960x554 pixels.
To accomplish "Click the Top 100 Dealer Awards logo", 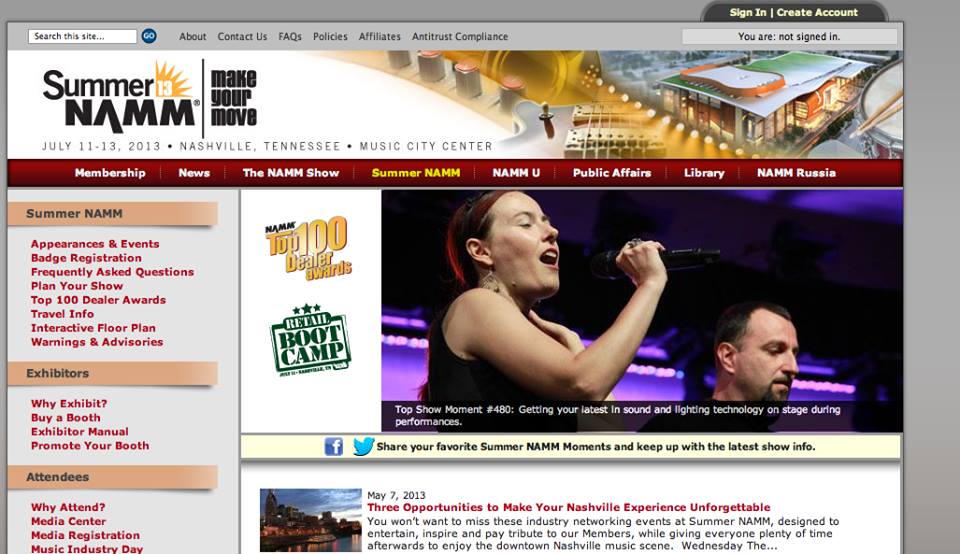I will [309, 248].
